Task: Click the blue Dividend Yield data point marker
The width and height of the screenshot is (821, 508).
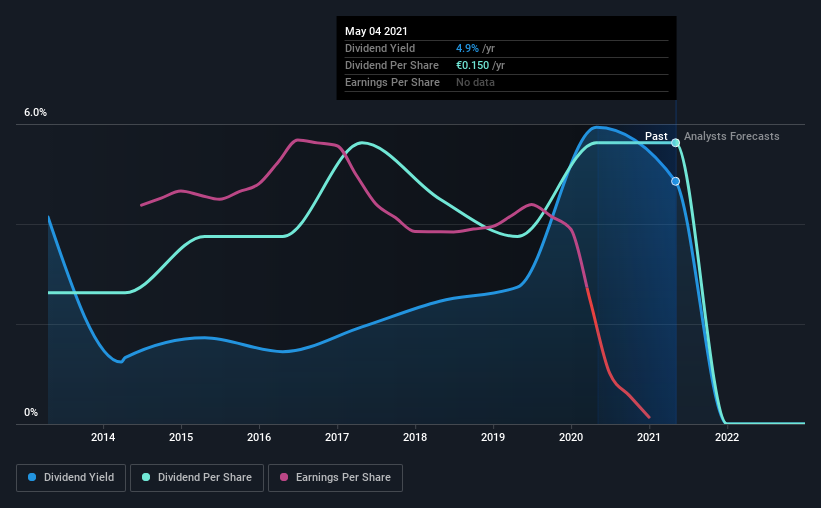Action: [x=675, y=181]
